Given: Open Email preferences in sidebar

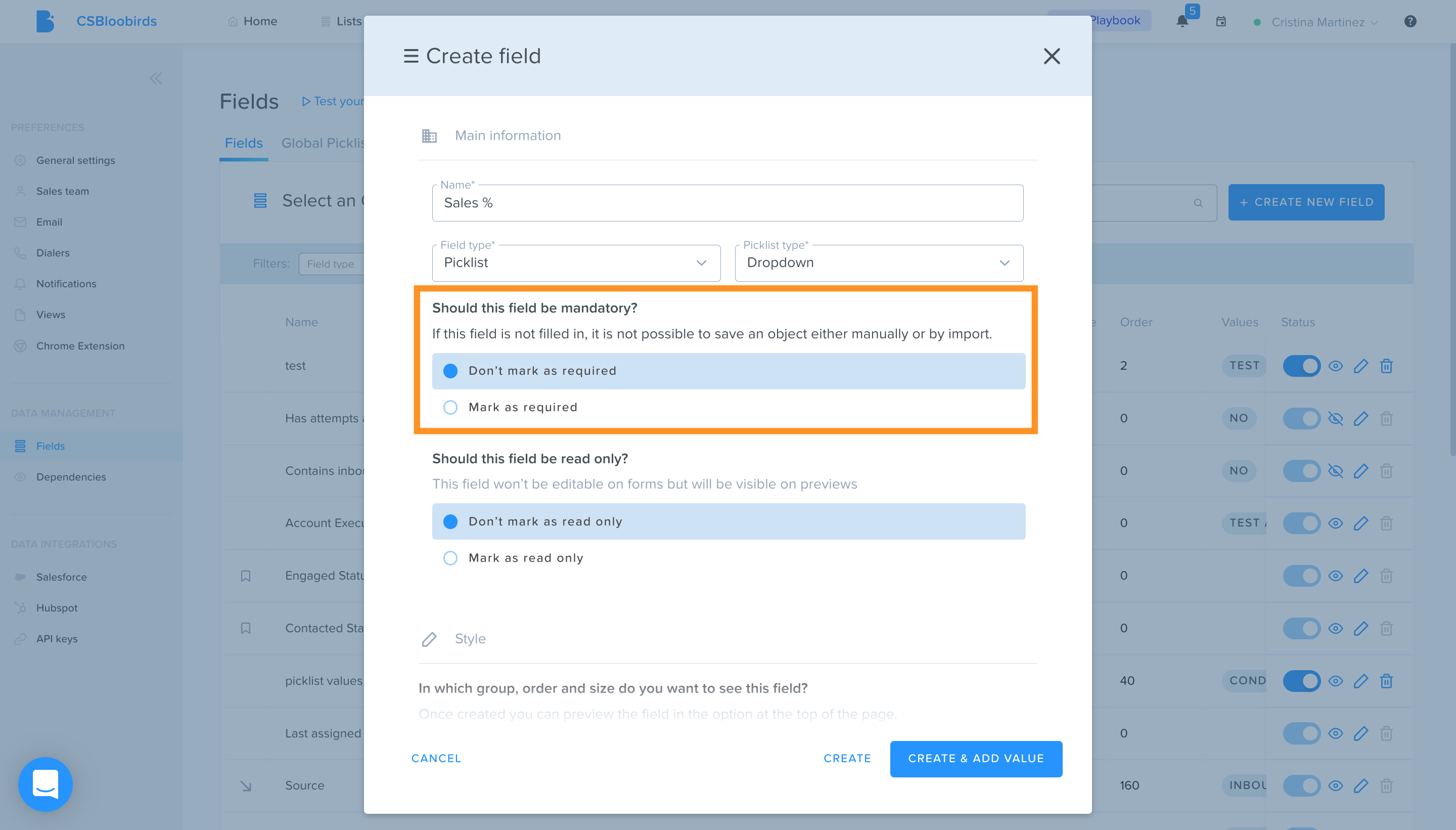Looking at the screenshot, I should [x=49, y=223].
